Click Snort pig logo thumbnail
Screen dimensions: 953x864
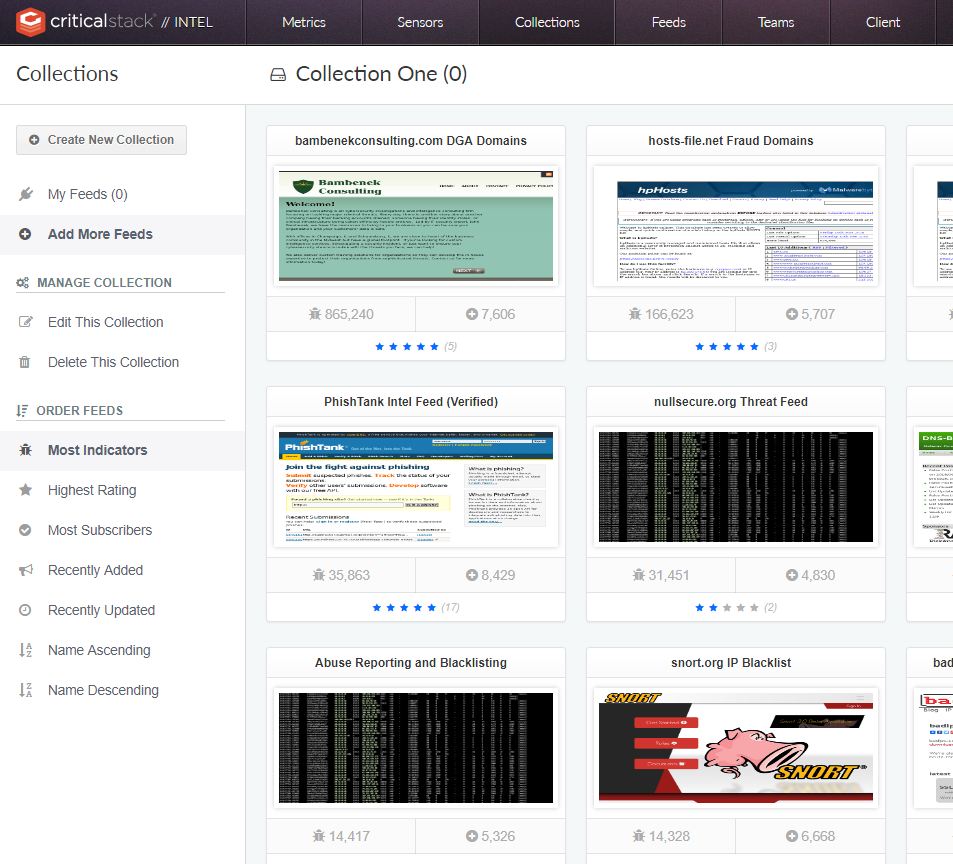(735, 748)
